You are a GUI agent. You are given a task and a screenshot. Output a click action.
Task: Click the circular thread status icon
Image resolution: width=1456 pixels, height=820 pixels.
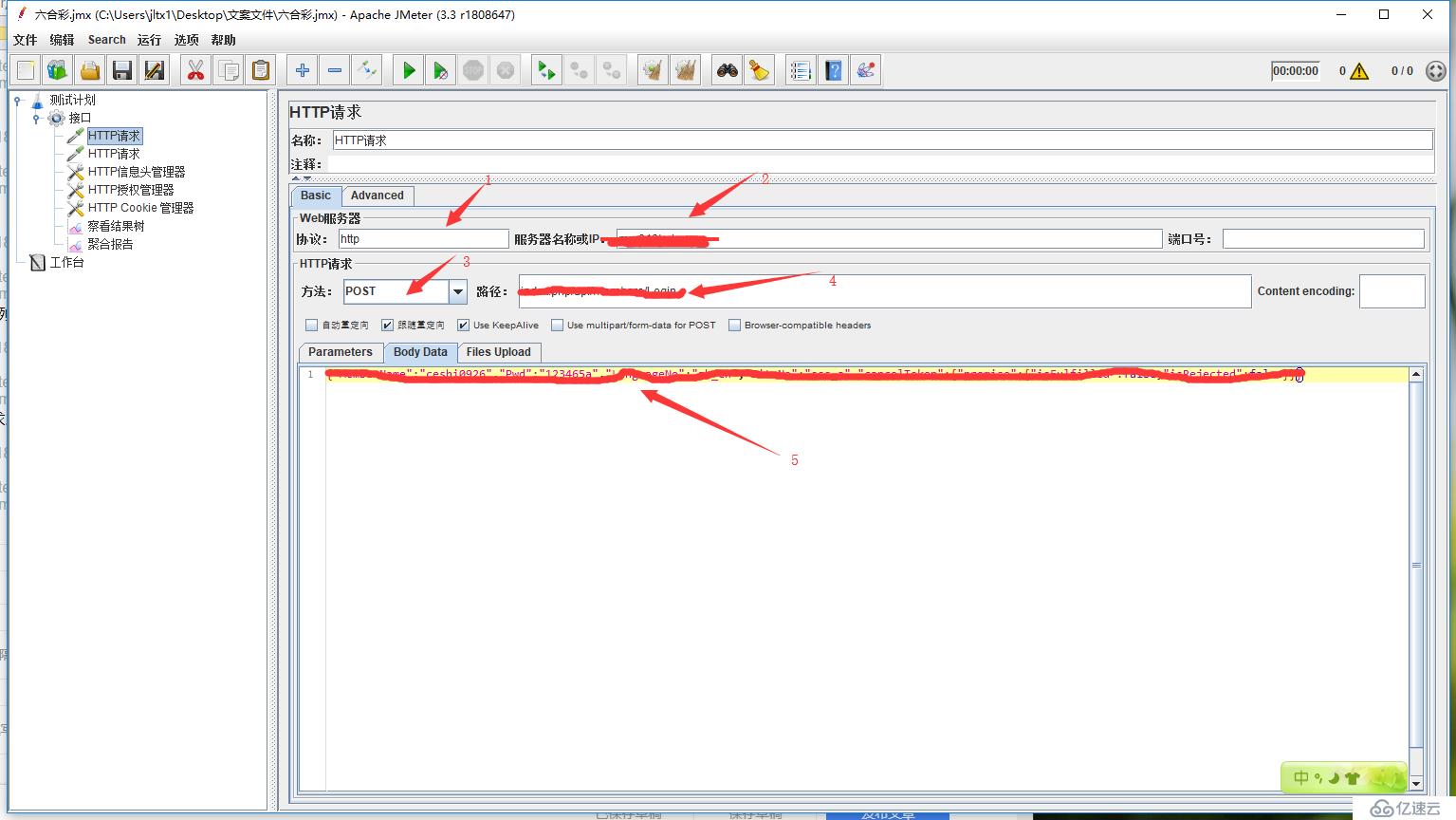pos(1436,71)
